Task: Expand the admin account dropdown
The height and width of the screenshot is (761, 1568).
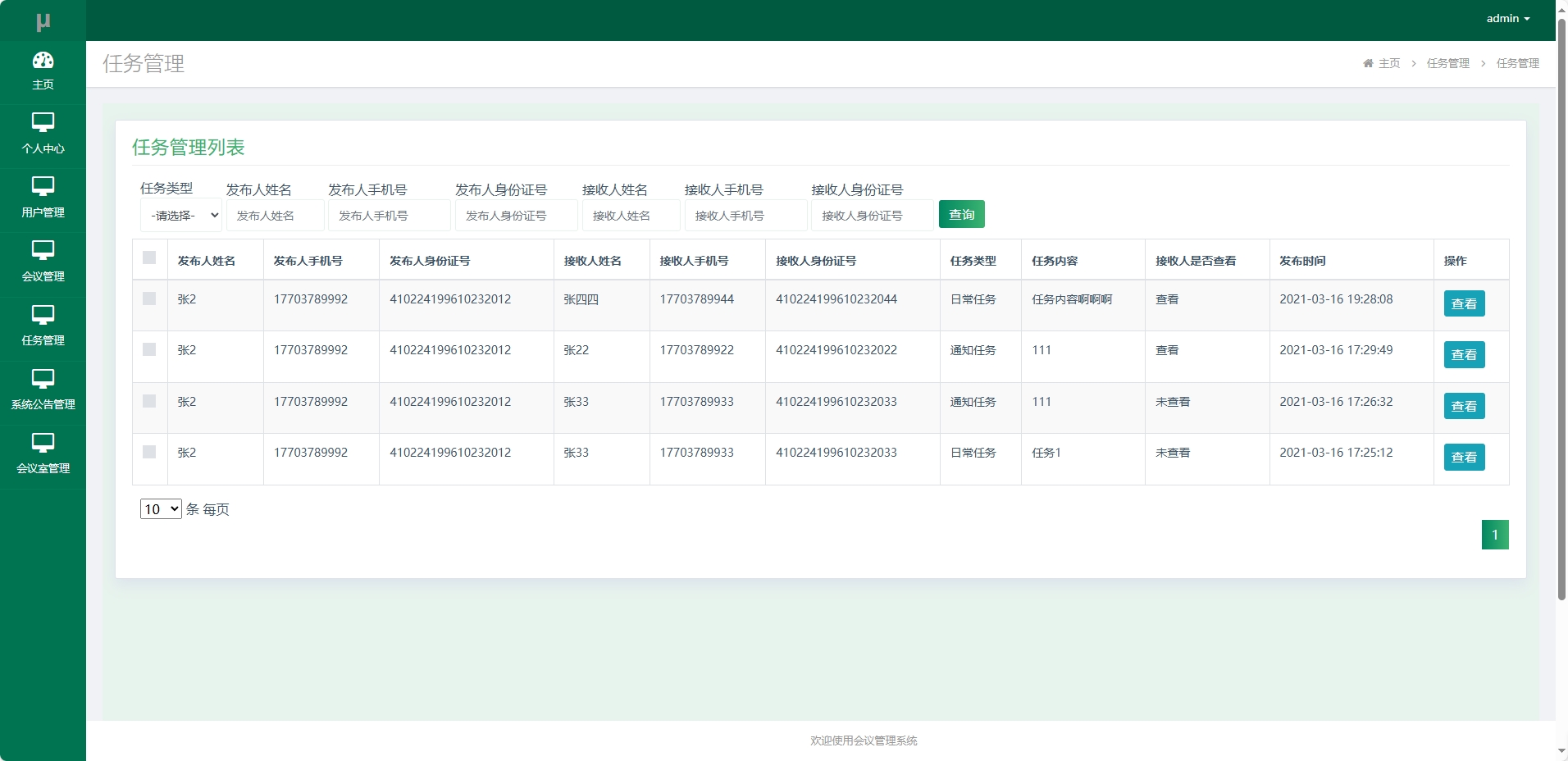Action: click(1507, 18)
